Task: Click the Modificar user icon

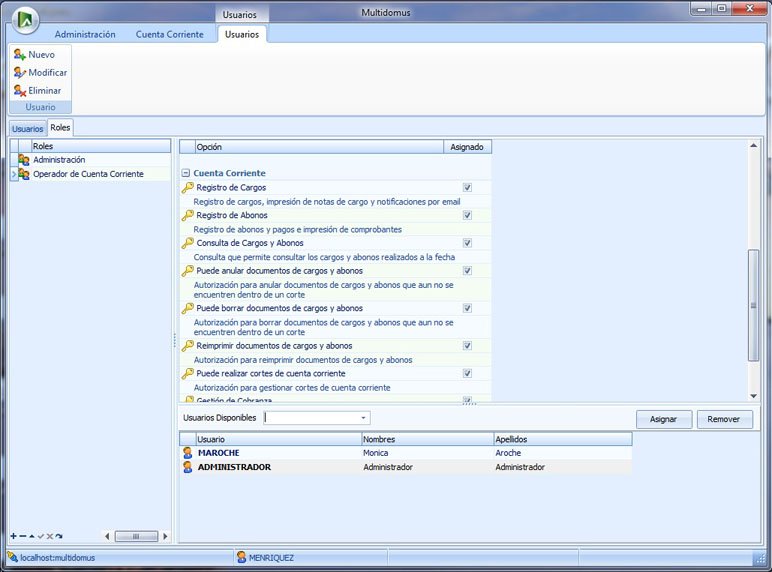Action: 19,73
